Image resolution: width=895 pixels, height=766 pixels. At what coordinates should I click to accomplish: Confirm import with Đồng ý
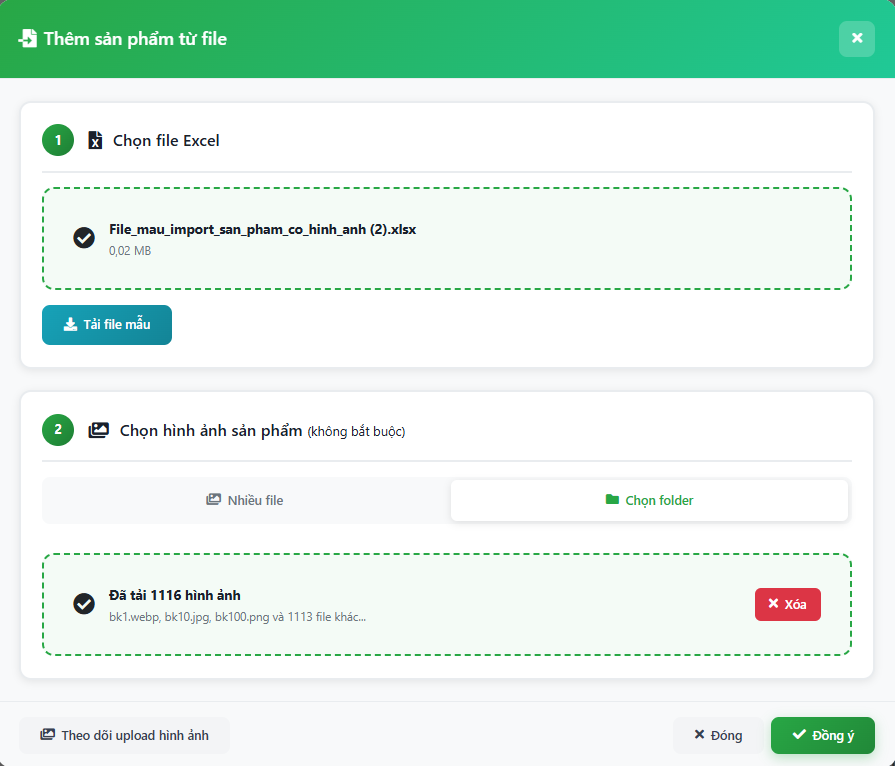coord(822,735)
